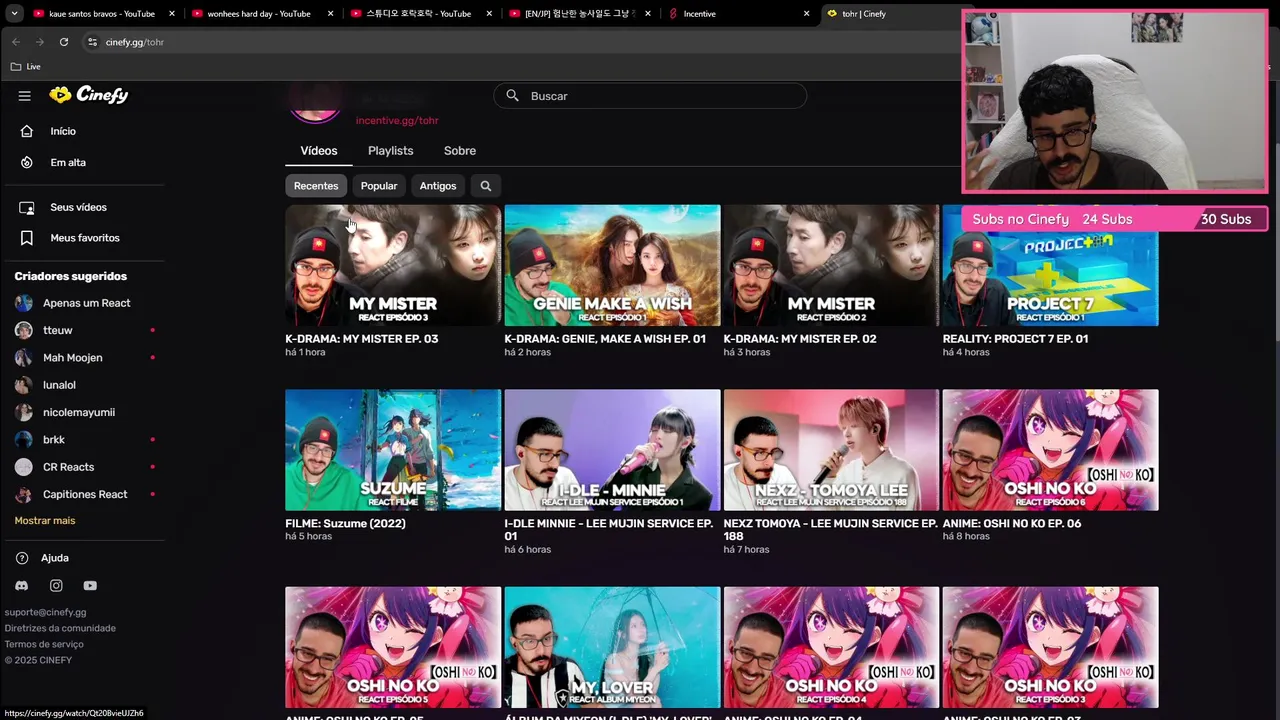Click suporte@cinefy.gg email link
Viewport: 1280px width, 720px height.
click(x=45, y=612)
